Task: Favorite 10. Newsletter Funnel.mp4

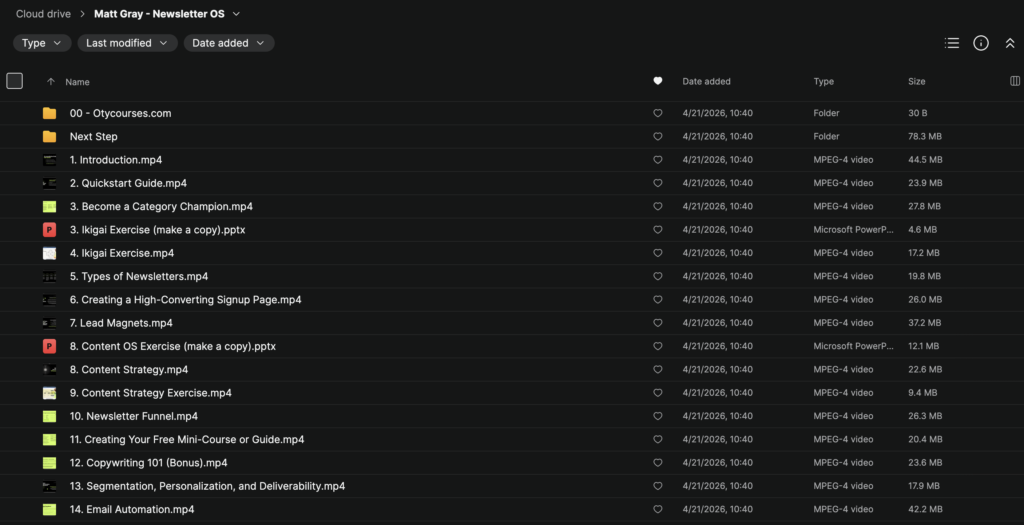Action: 658,416
